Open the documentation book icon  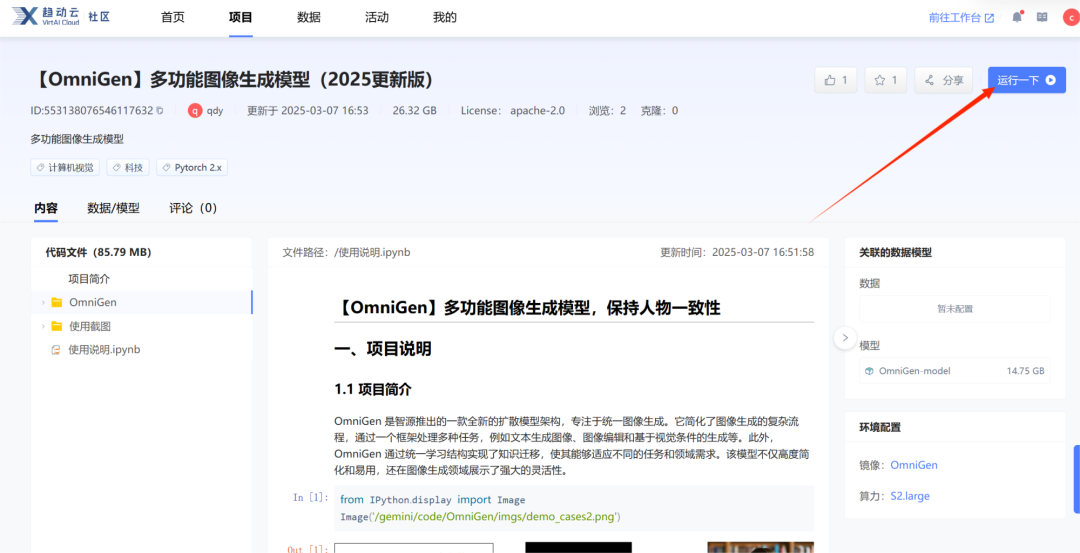coord(1042,17)
